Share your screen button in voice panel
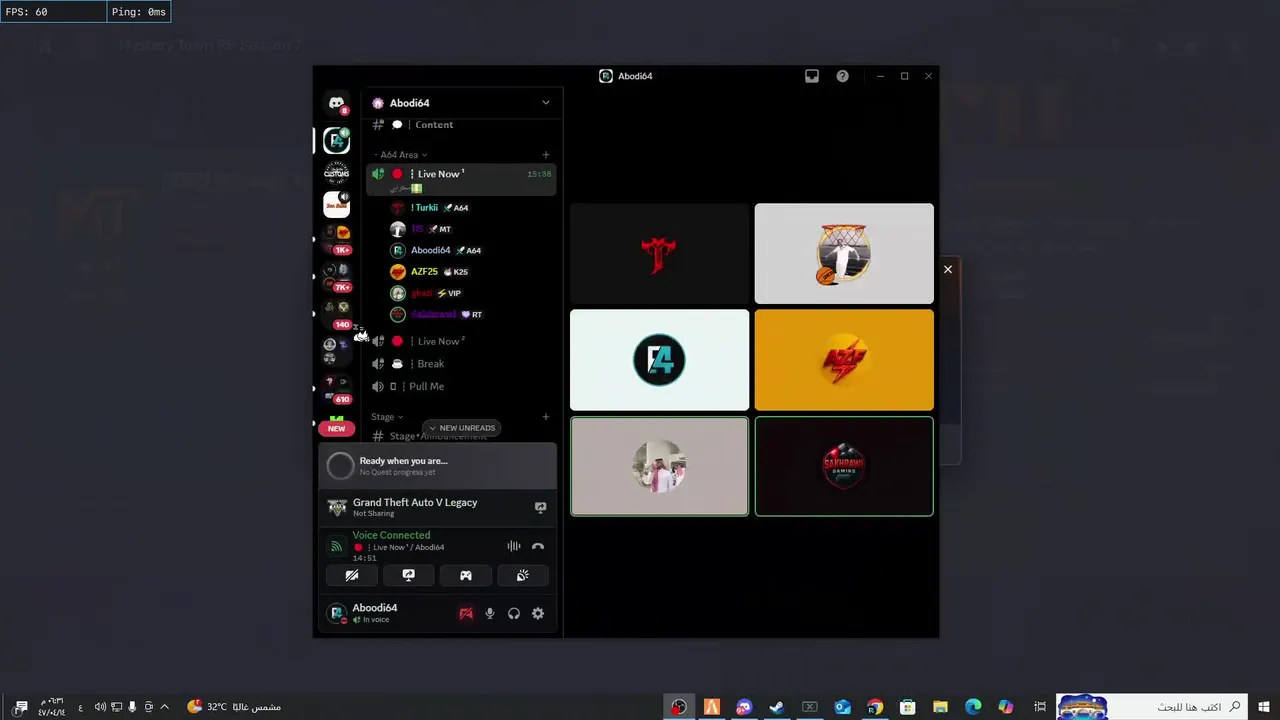The width and height of the screenshot is (1280, 720). coord(409,575)
